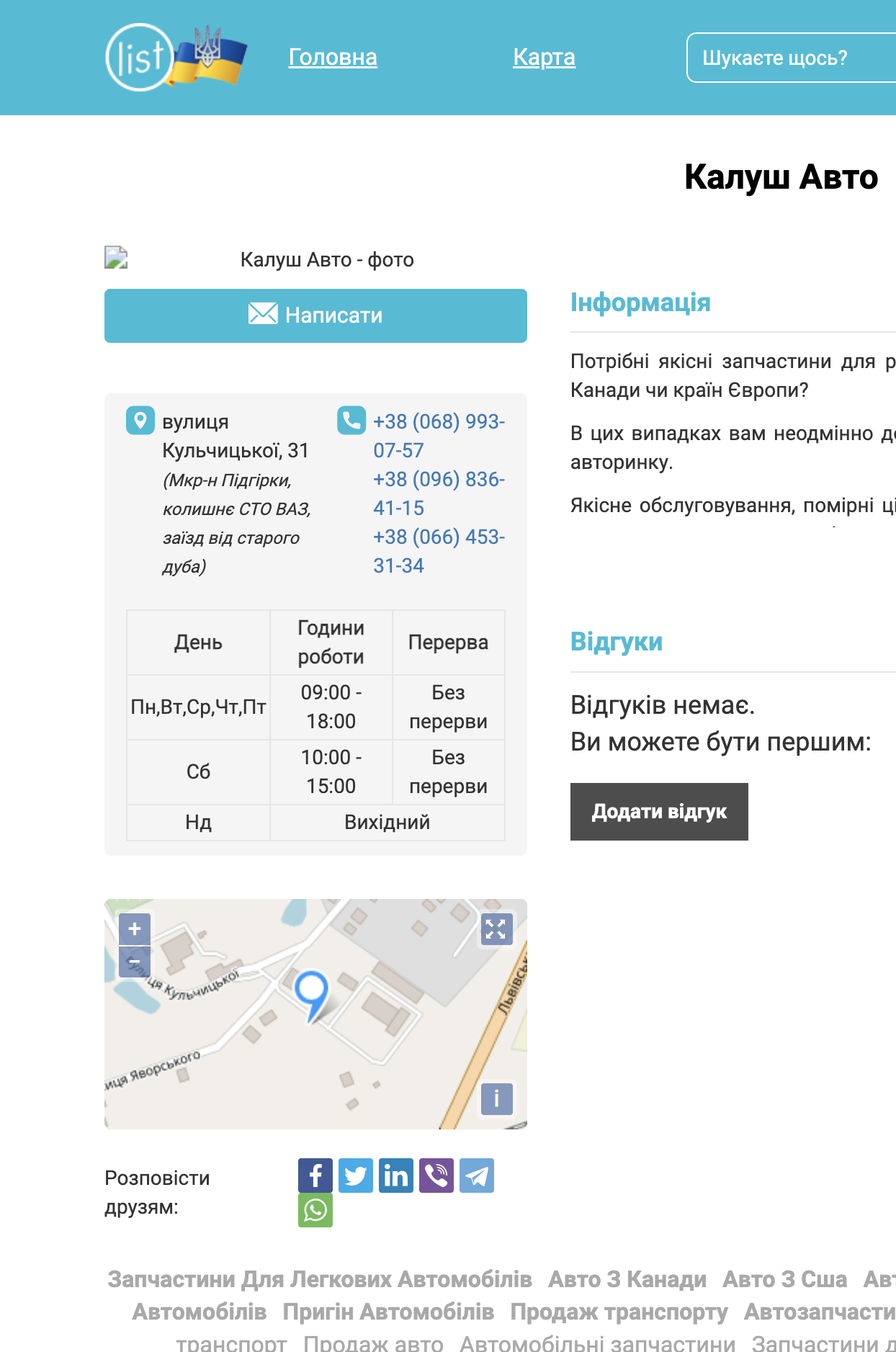Click the Калуш Авто page title
Image resolution: width=896 pixels, height=1352 pixels.
[x=781, y=177]
